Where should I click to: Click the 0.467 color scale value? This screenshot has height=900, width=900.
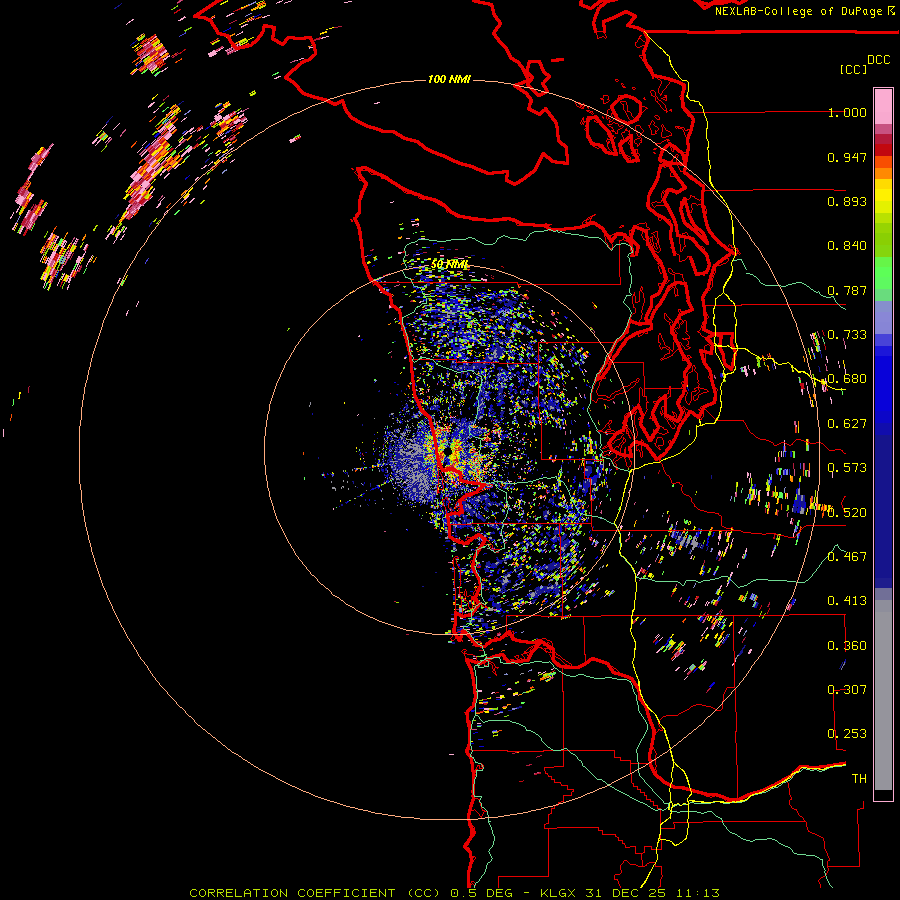point(847,557)
